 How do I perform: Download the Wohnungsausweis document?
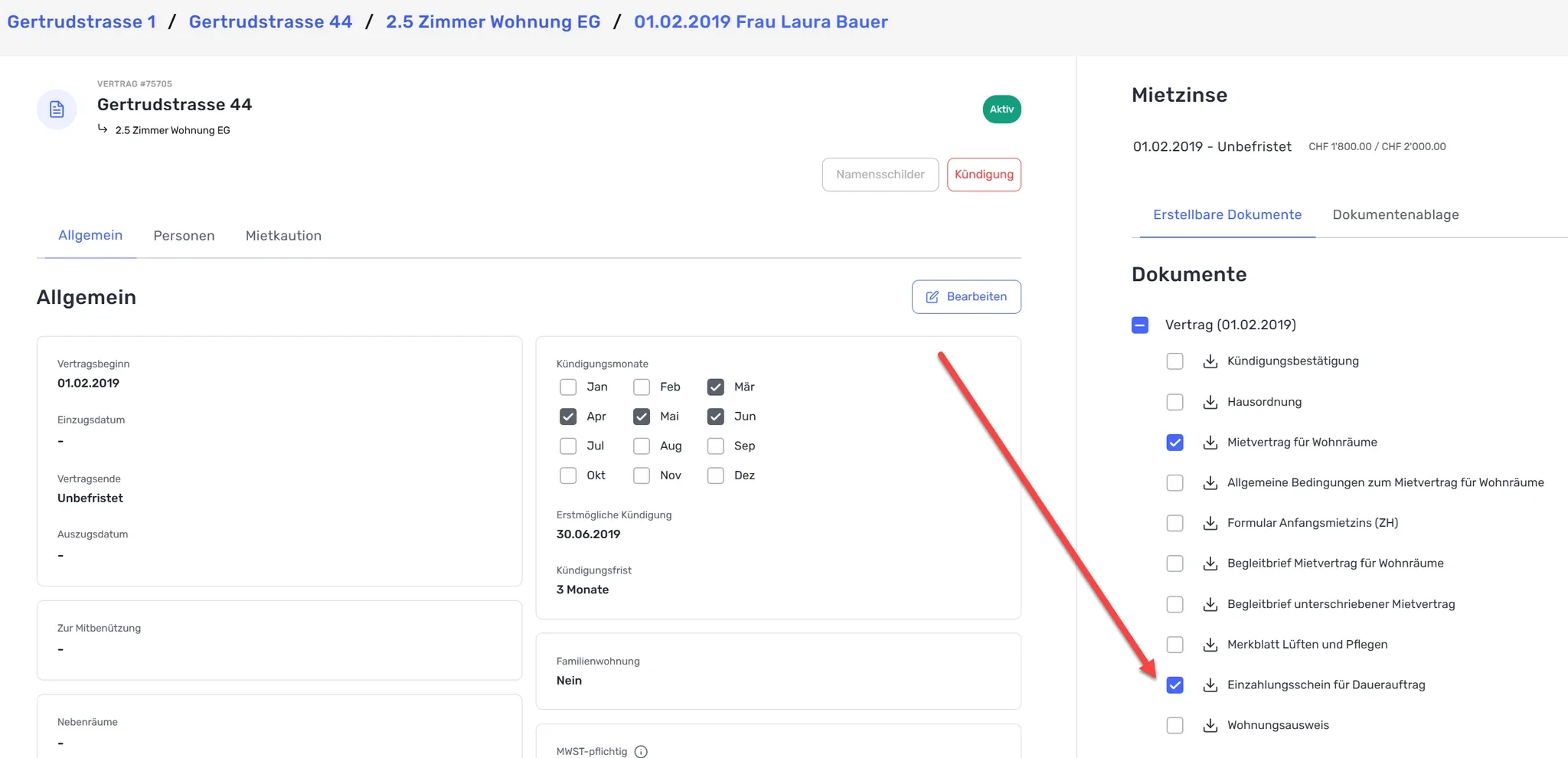coord(1210,725)
